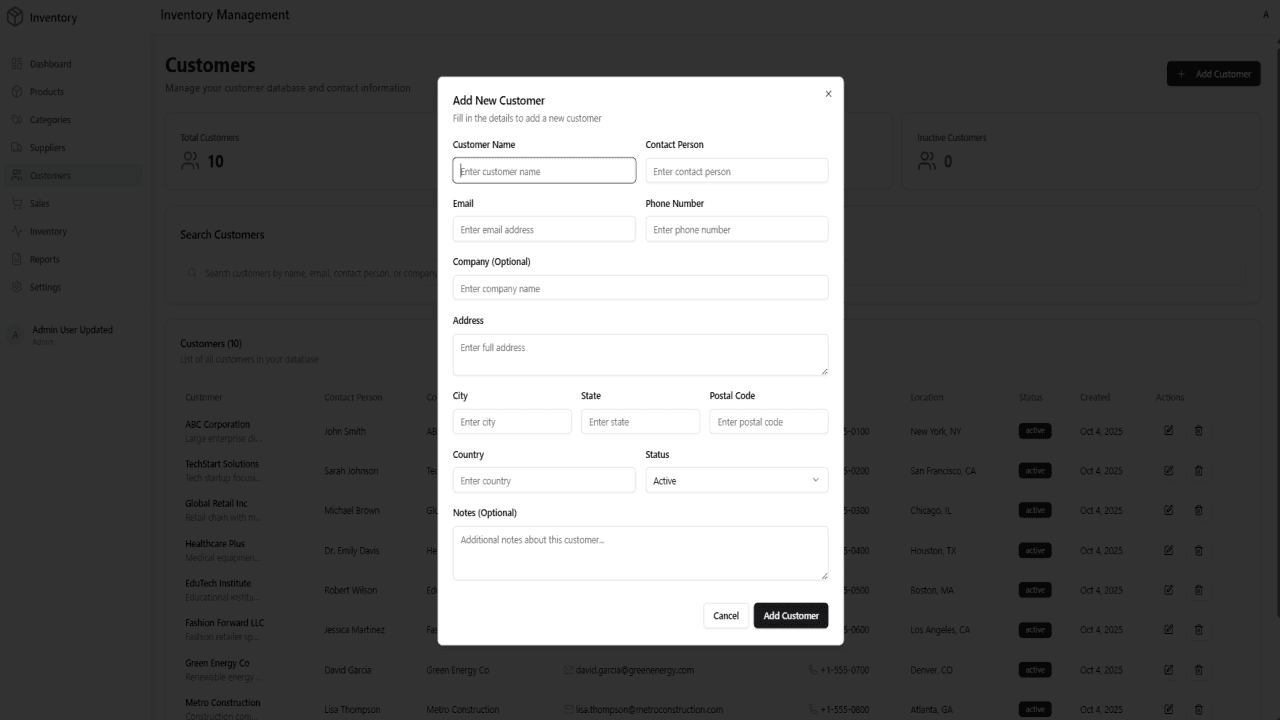Click the Add Customer button in page header

1213,74
